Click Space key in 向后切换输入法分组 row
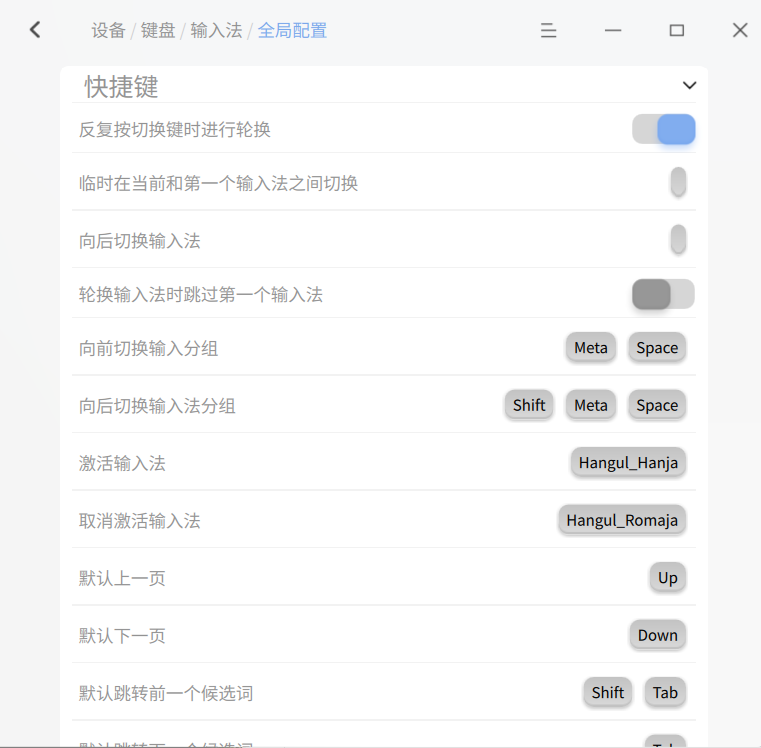This screenshot has height=748, width=761. point(657,405)
